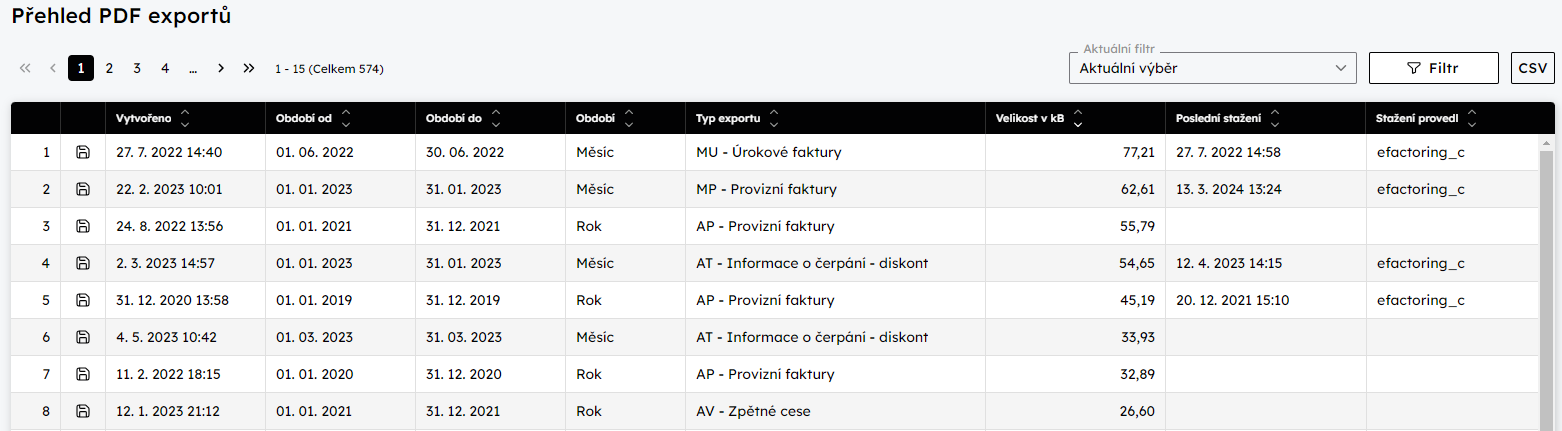Expand the Aktuální výběr combo box chevron
The image size is (1562, 431).
[x=1340, y=68]
